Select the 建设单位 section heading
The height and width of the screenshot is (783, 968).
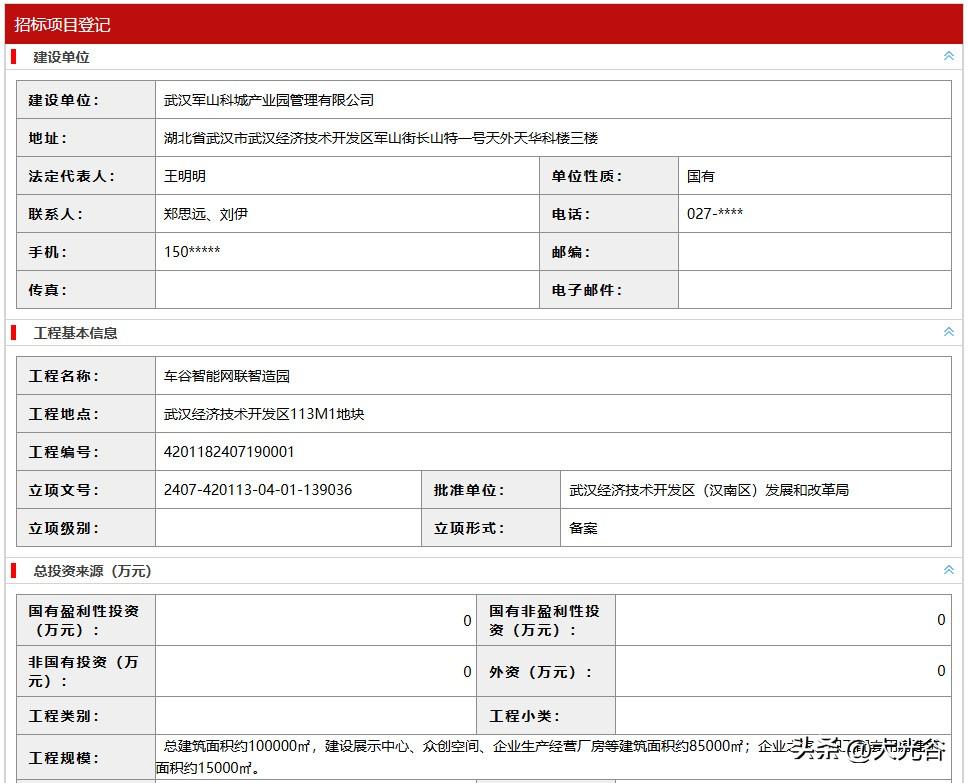click(x=61, y=57)
